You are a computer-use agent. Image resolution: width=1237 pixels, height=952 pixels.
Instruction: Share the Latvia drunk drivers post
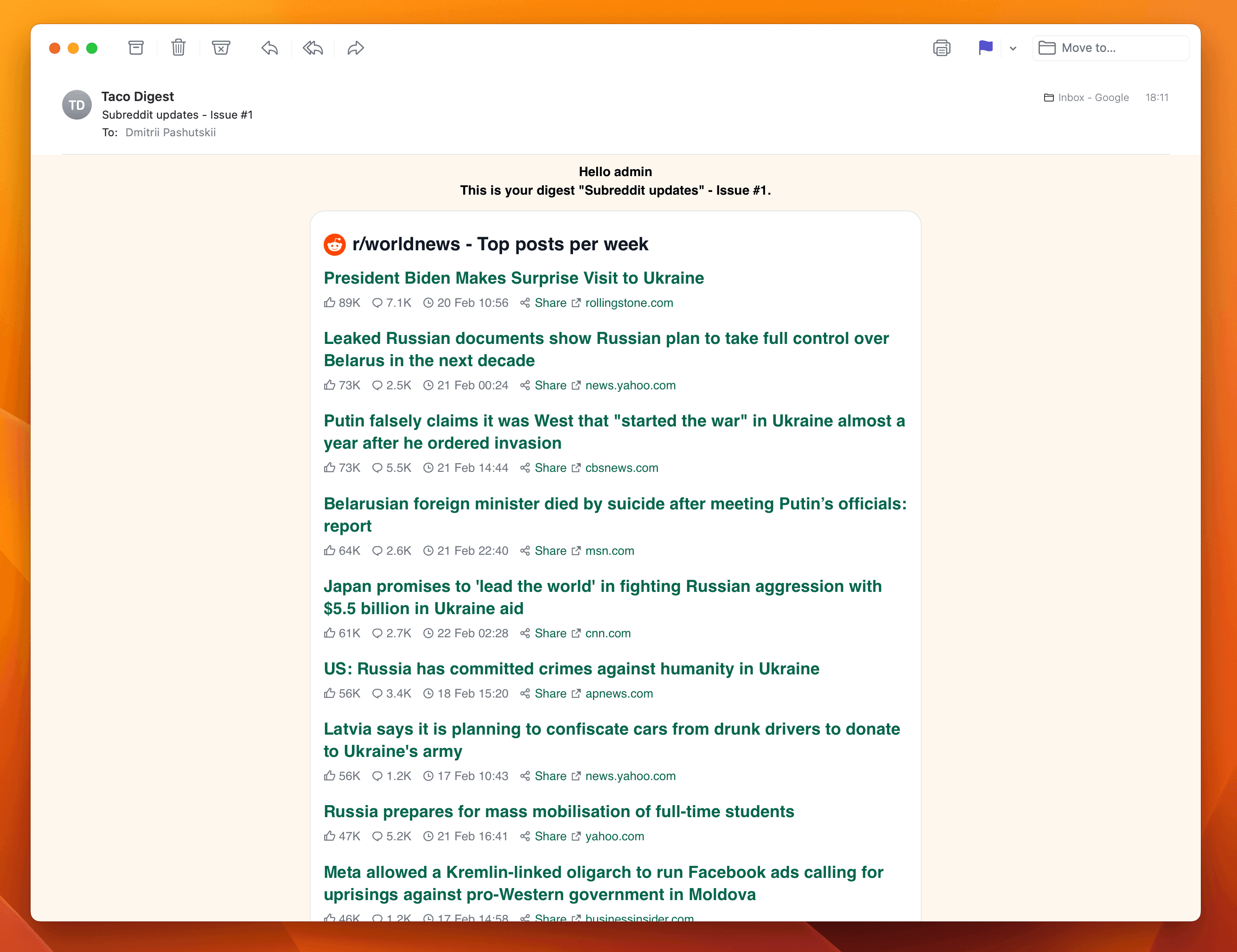(550, 776)
